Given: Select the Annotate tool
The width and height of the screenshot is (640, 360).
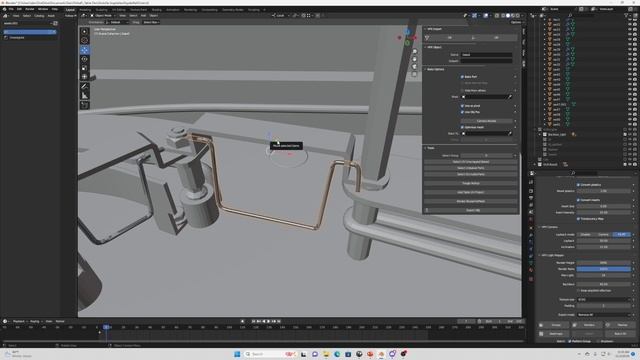Looking at the screenshot, I should tap(84, 87).
